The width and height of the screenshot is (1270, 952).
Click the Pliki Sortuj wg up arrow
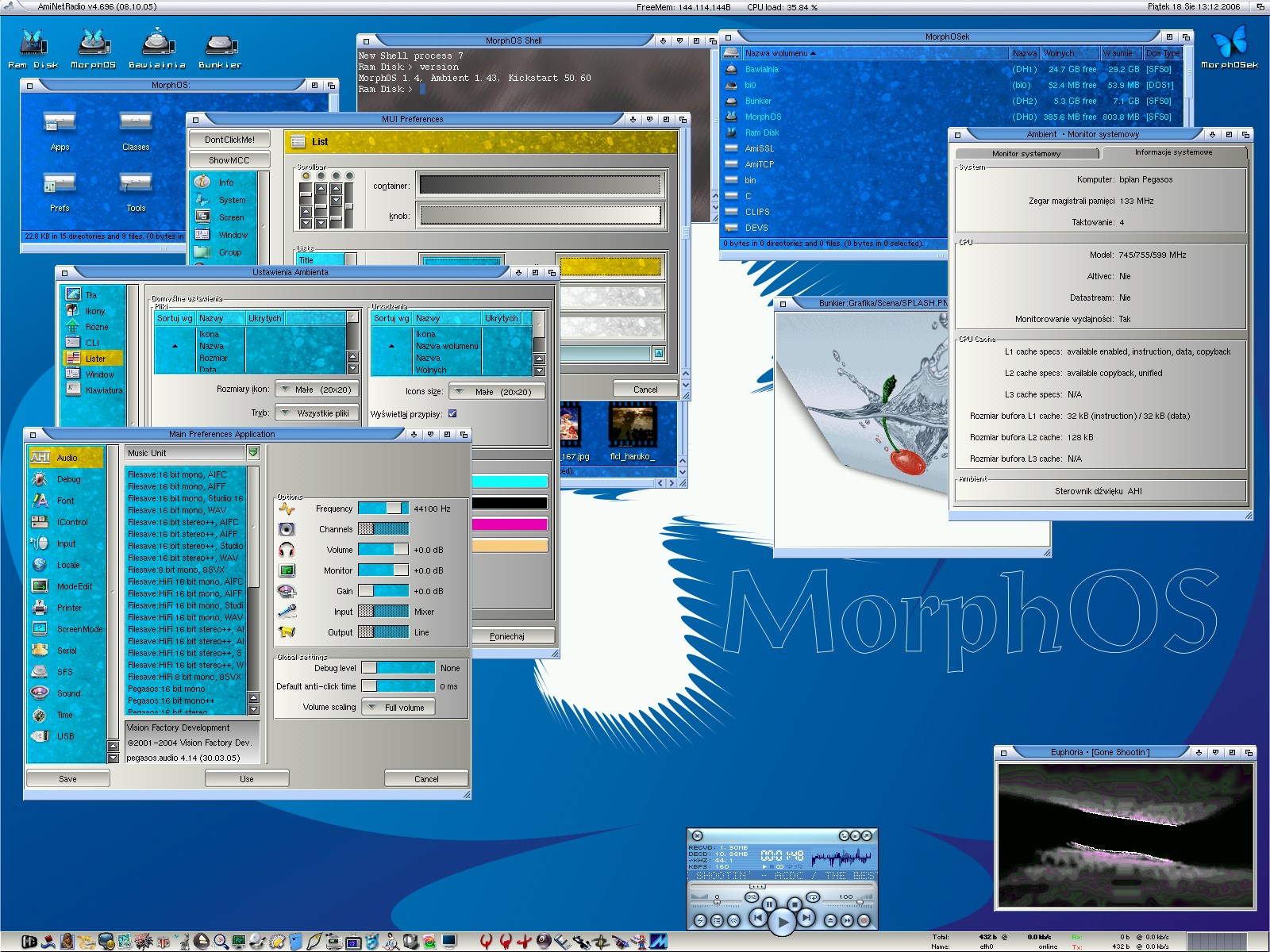click(175, 346)
